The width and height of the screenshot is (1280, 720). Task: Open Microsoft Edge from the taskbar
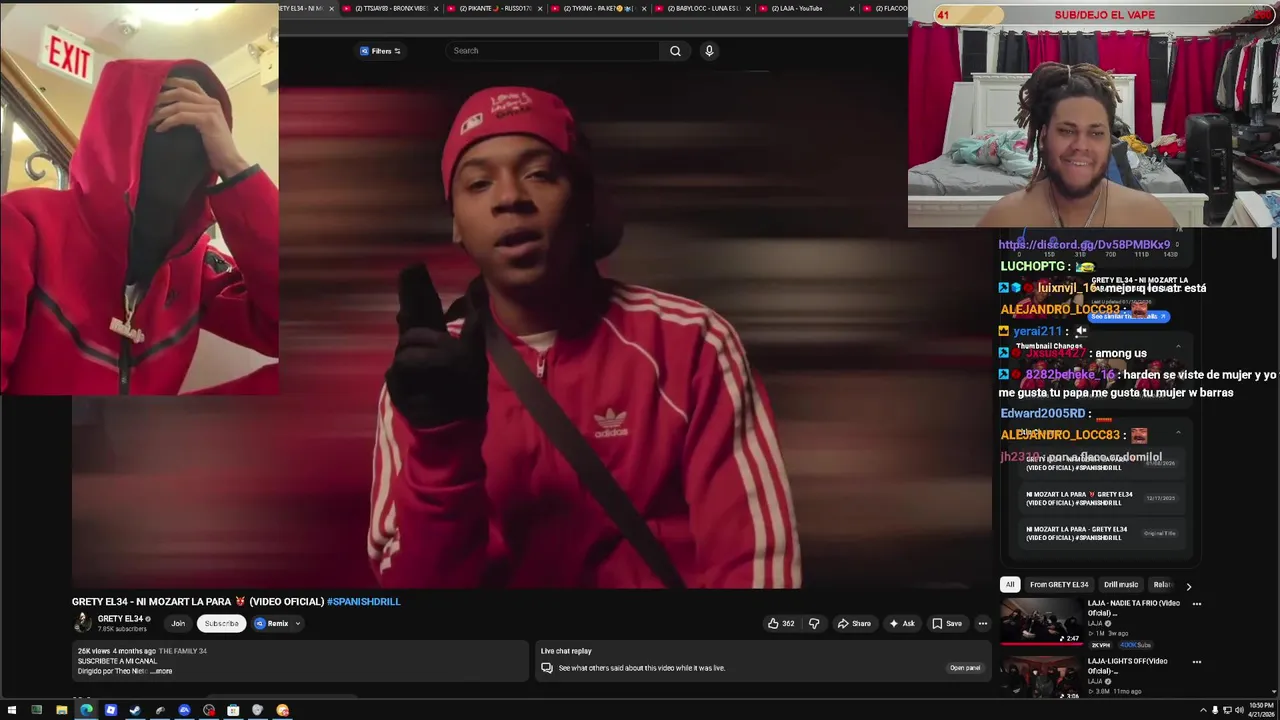[86, 710]
